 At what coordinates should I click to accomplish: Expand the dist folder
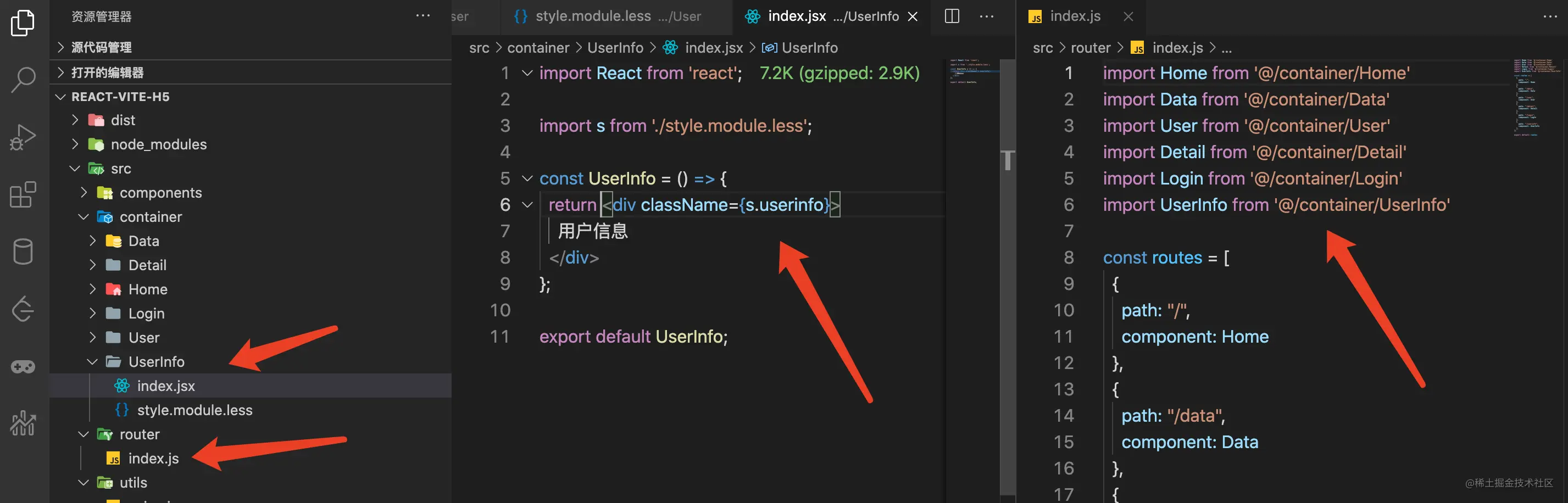250,120
